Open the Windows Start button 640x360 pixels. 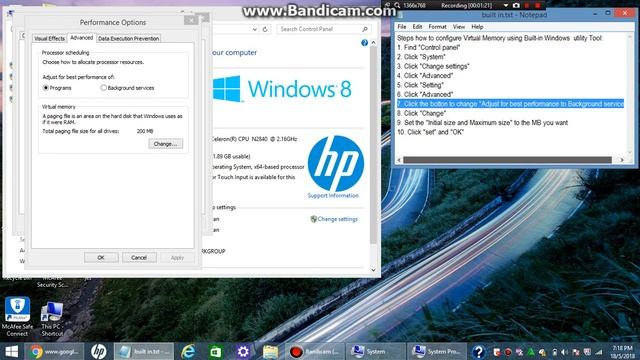click(11, 351)
